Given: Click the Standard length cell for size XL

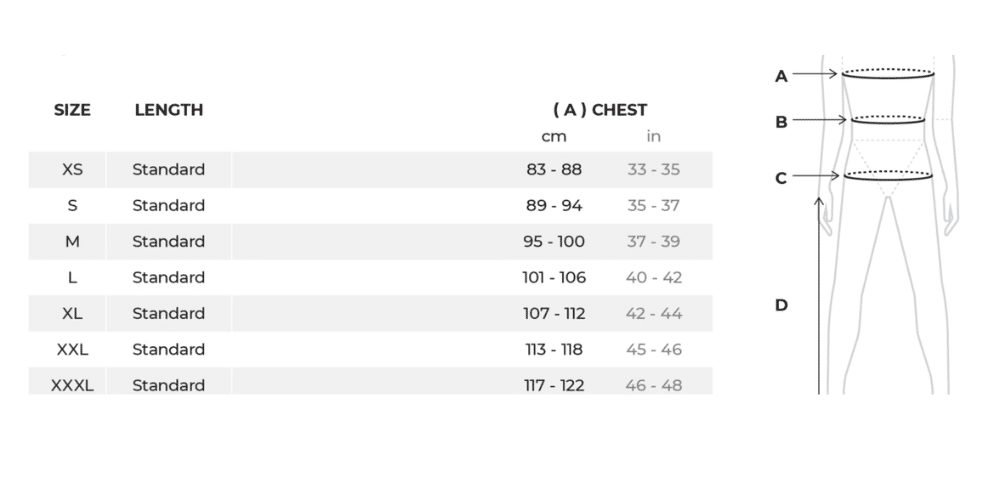Looking at the screenshot, I should pyautogui.click(x=169, y=314).
